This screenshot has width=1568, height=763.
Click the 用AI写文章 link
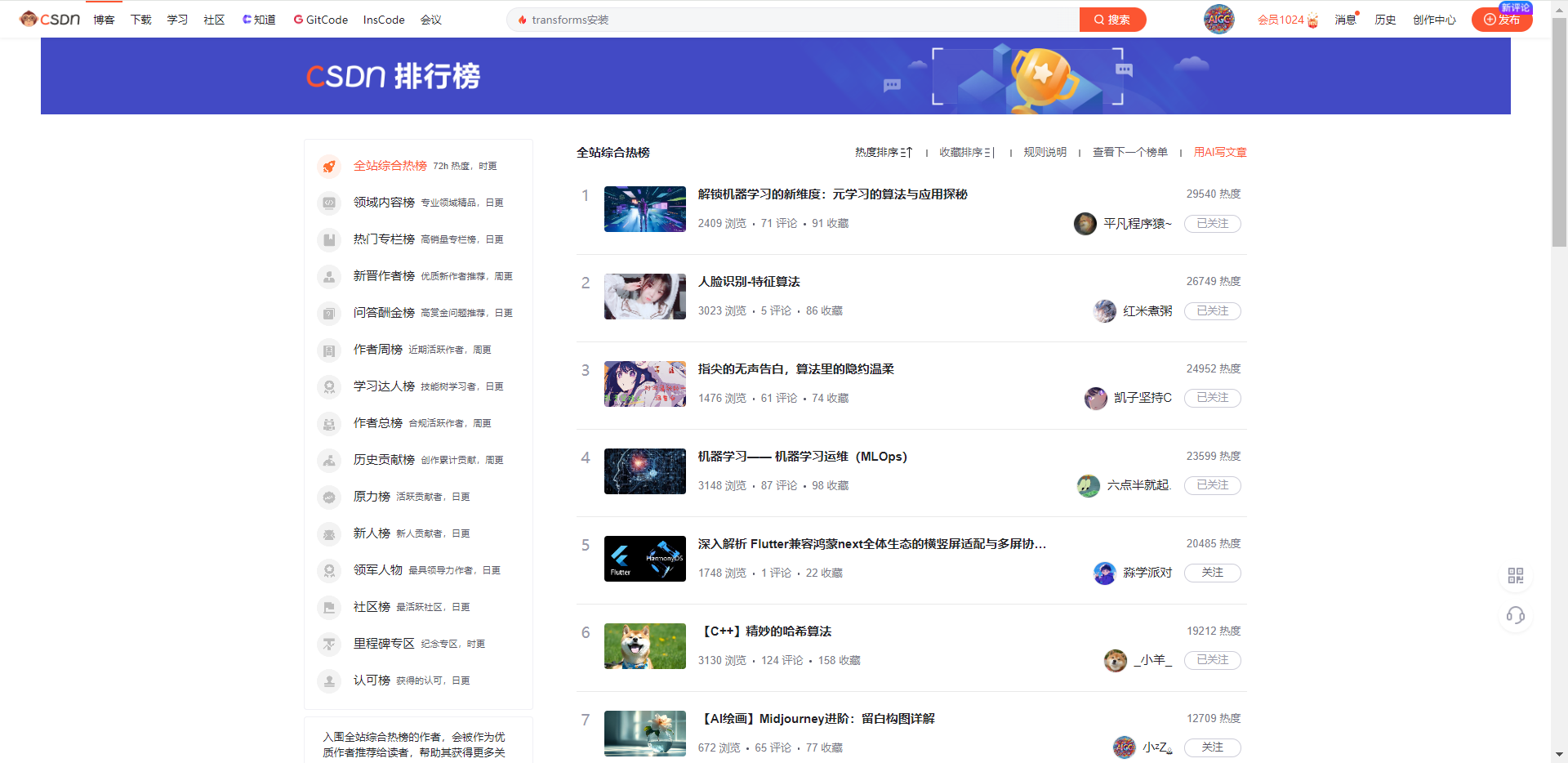[x=1220, y=152]
